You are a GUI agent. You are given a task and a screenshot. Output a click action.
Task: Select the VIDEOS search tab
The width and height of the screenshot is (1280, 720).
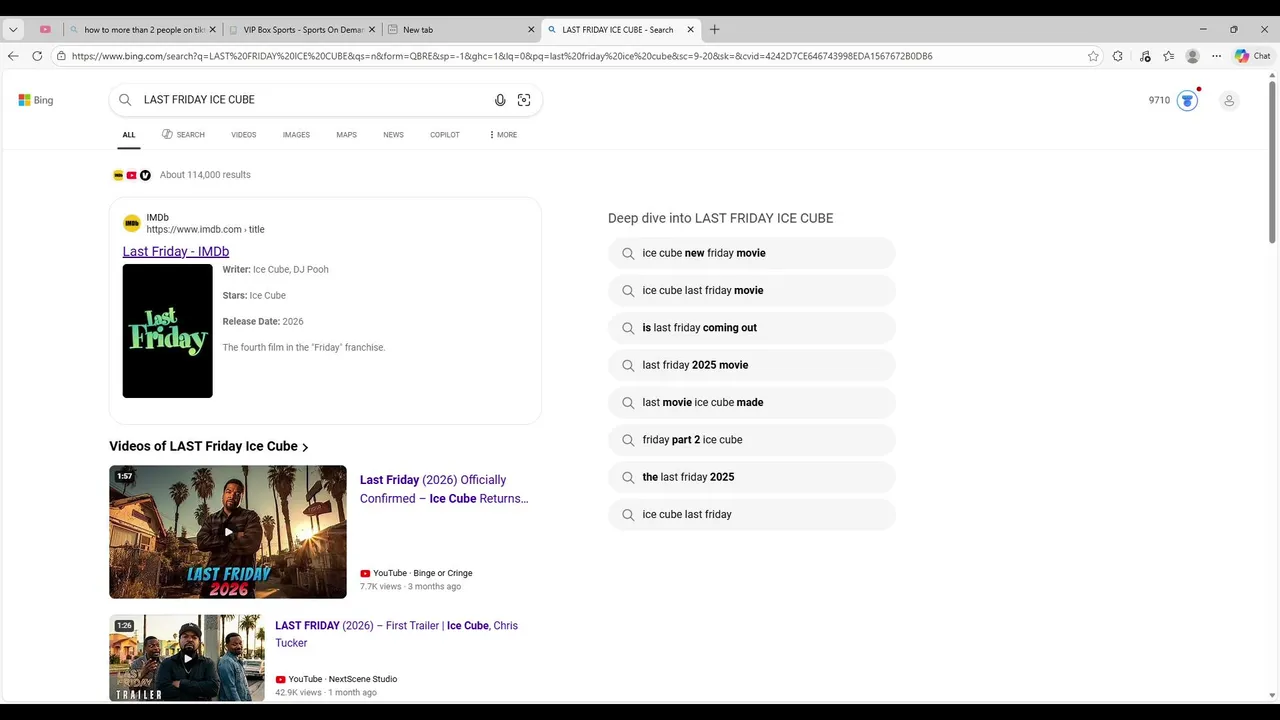pos(244,135)
